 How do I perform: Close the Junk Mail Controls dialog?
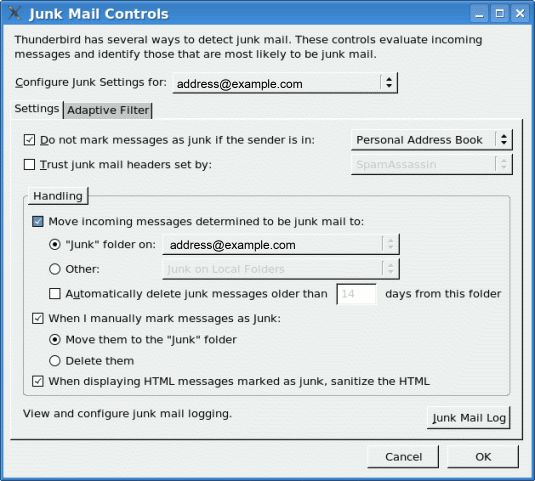[520, 14]
